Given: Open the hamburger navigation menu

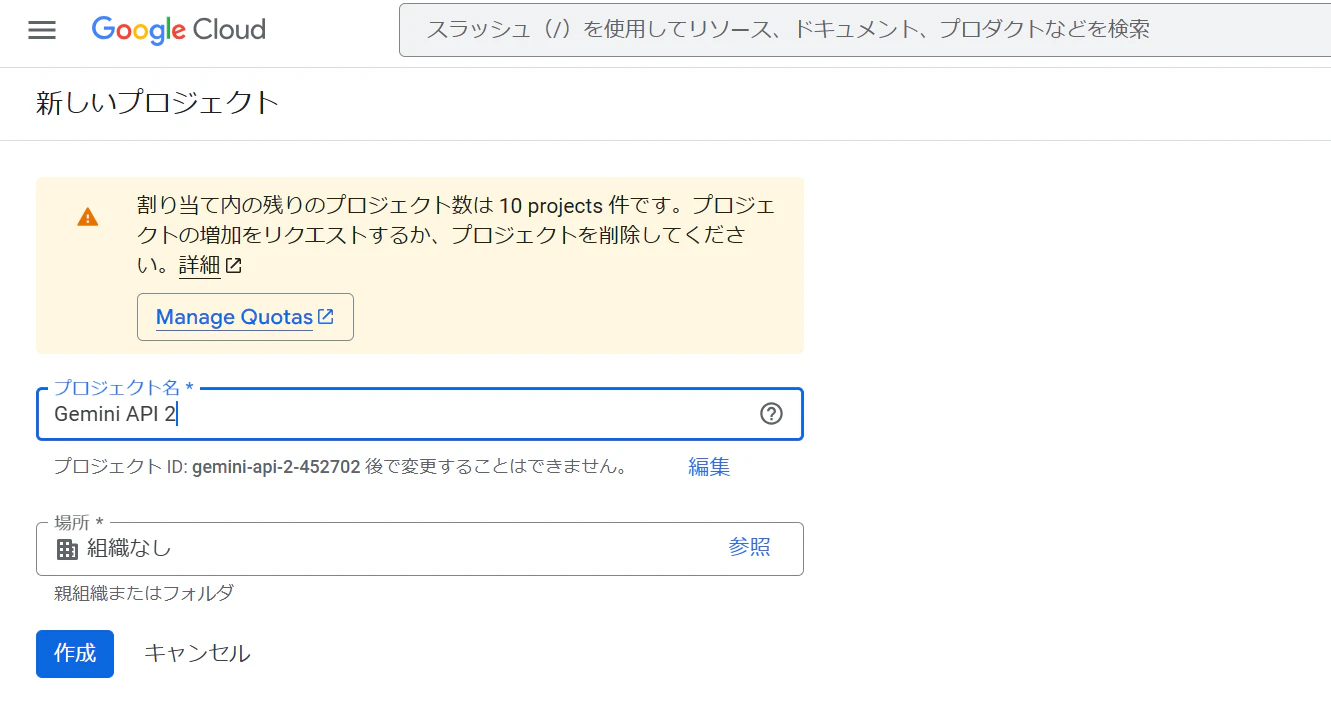Looking at the screenshot, I should click(x=42, y=30).
